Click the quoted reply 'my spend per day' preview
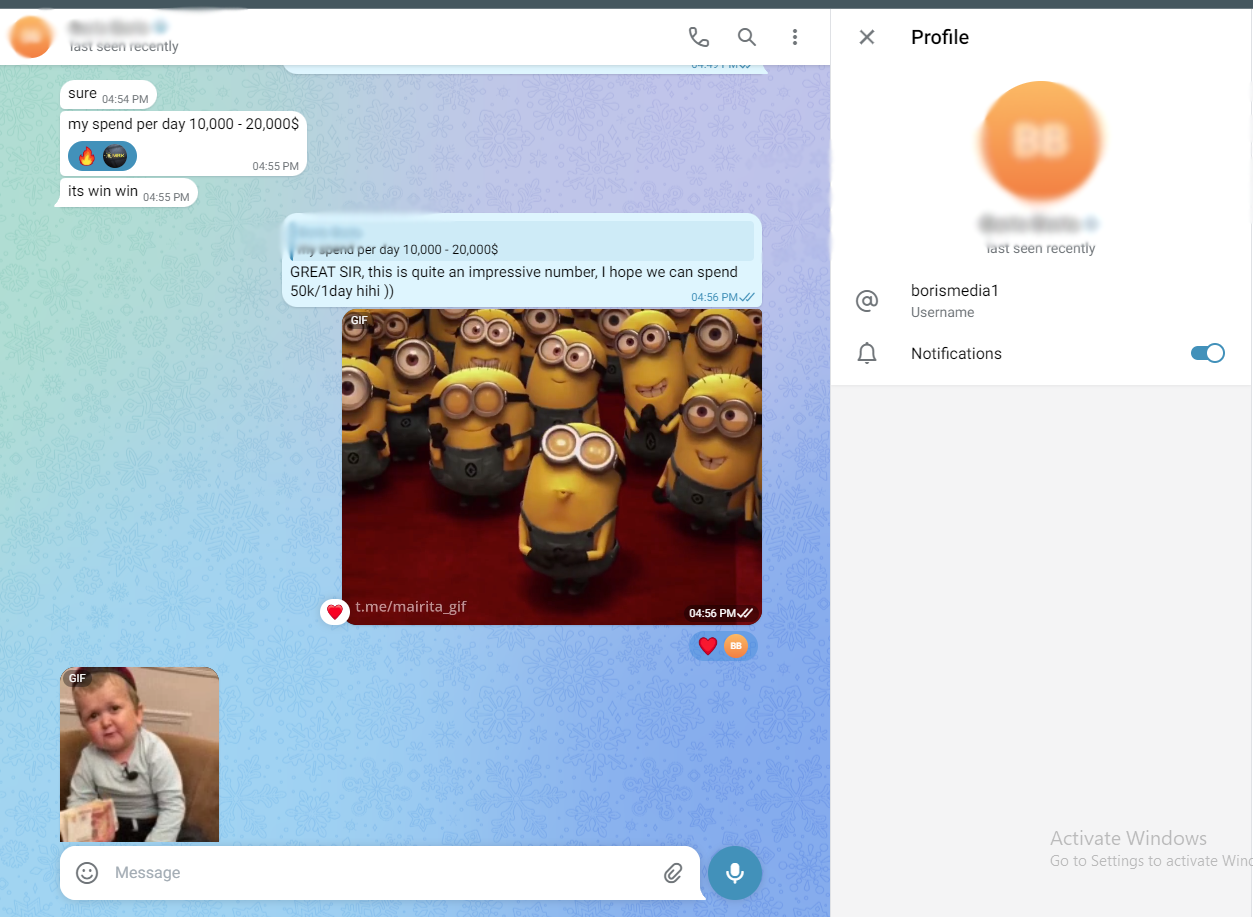Viewport: 1253px width, 917px height. [522, 241]
